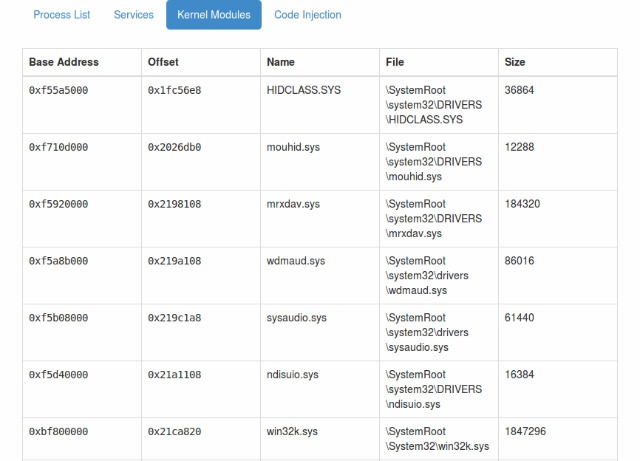Select base address 0xf5b08000
The height and width of the screenshot is (461, 640).
coord(58,317)
